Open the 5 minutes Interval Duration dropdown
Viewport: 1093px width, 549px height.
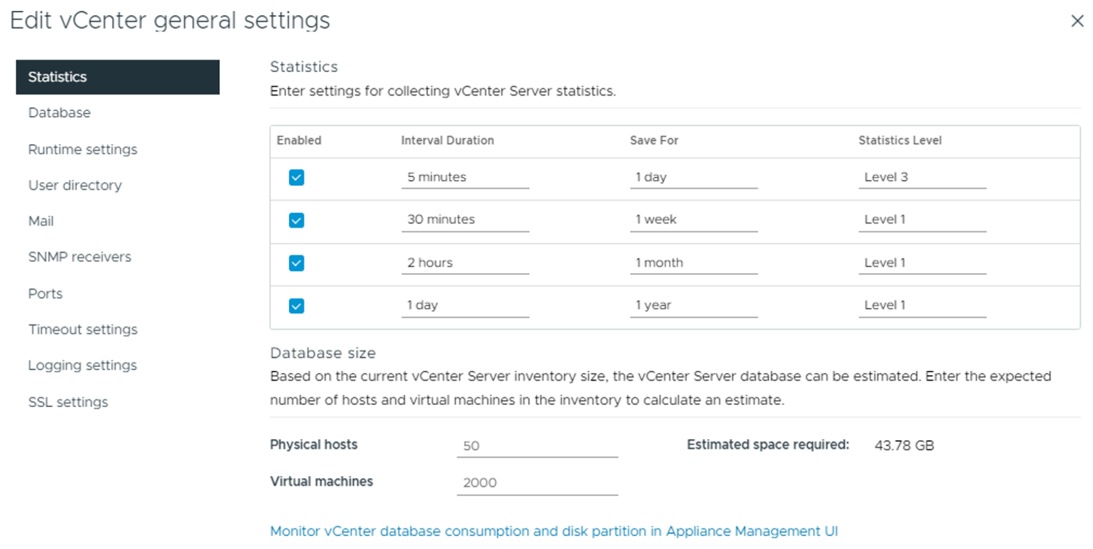[465, 177]
